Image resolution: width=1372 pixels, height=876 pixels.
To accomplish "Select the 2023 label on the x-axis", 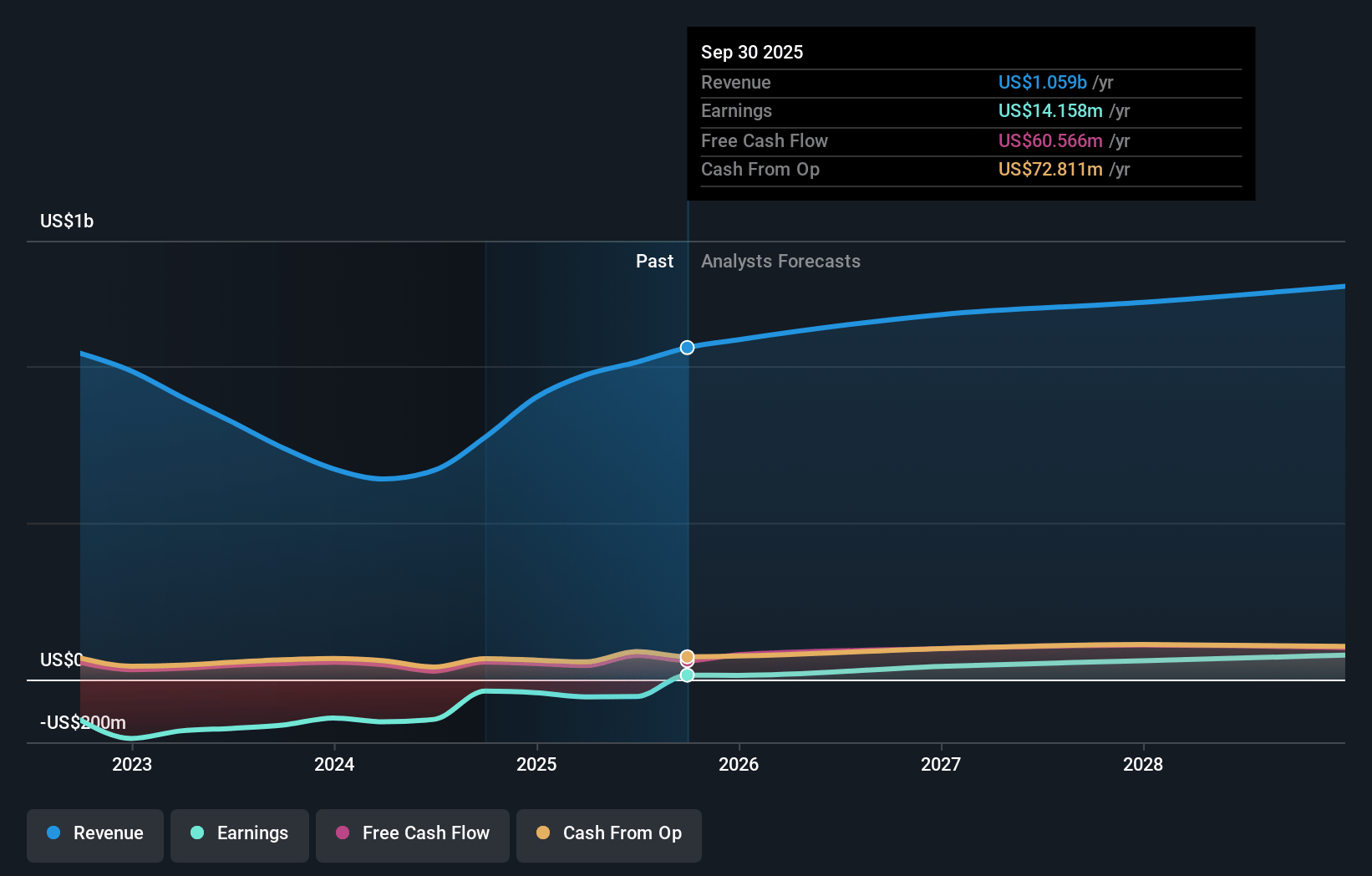I will tap(132, 765).
